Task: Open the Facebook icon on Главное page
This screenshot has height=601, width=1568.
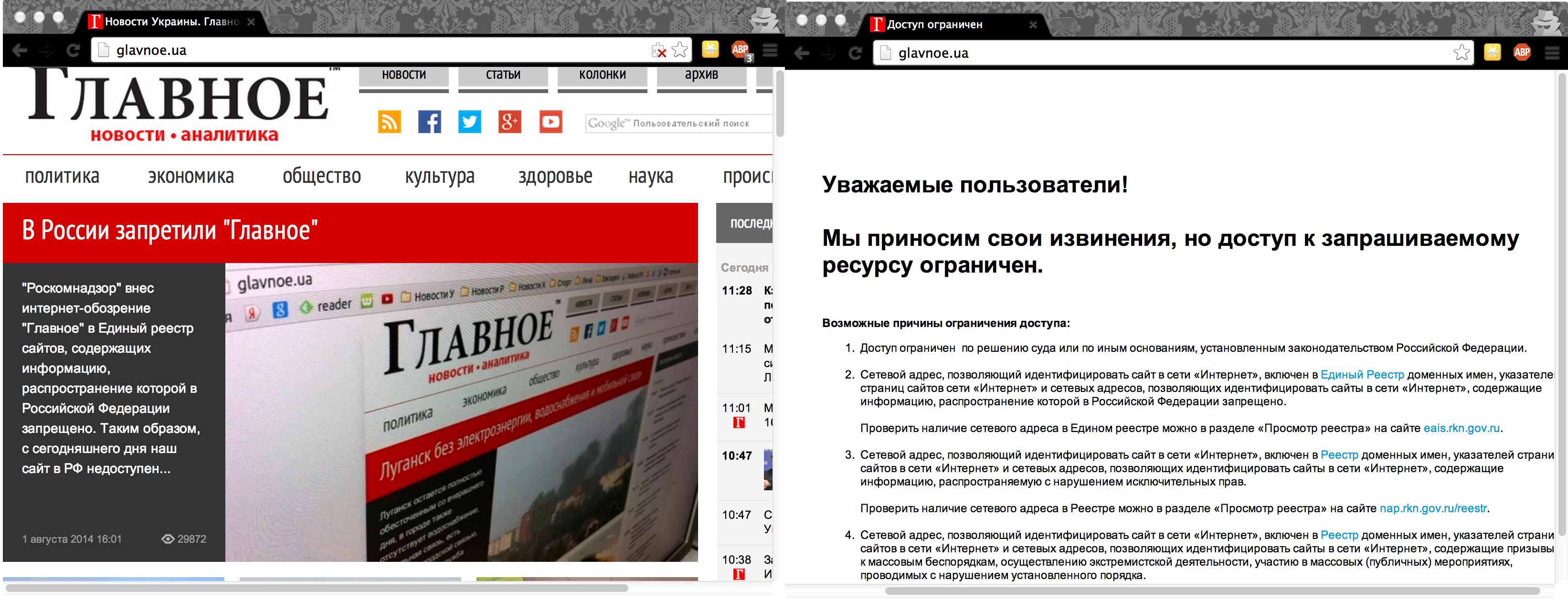Action: coord(429,122)
